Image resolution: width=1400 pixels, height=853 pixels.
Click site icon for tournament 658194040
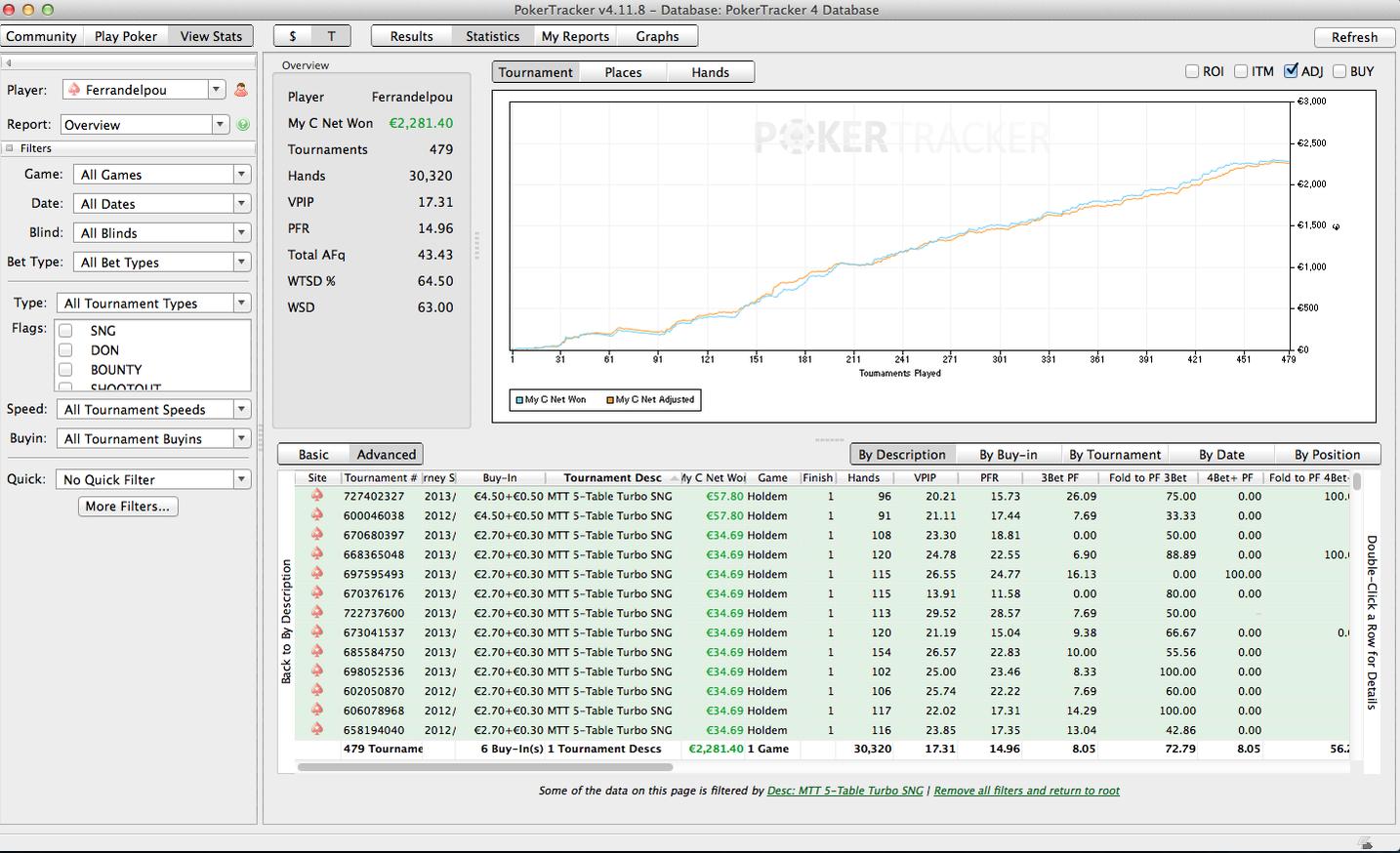click(x=317, y=730)
